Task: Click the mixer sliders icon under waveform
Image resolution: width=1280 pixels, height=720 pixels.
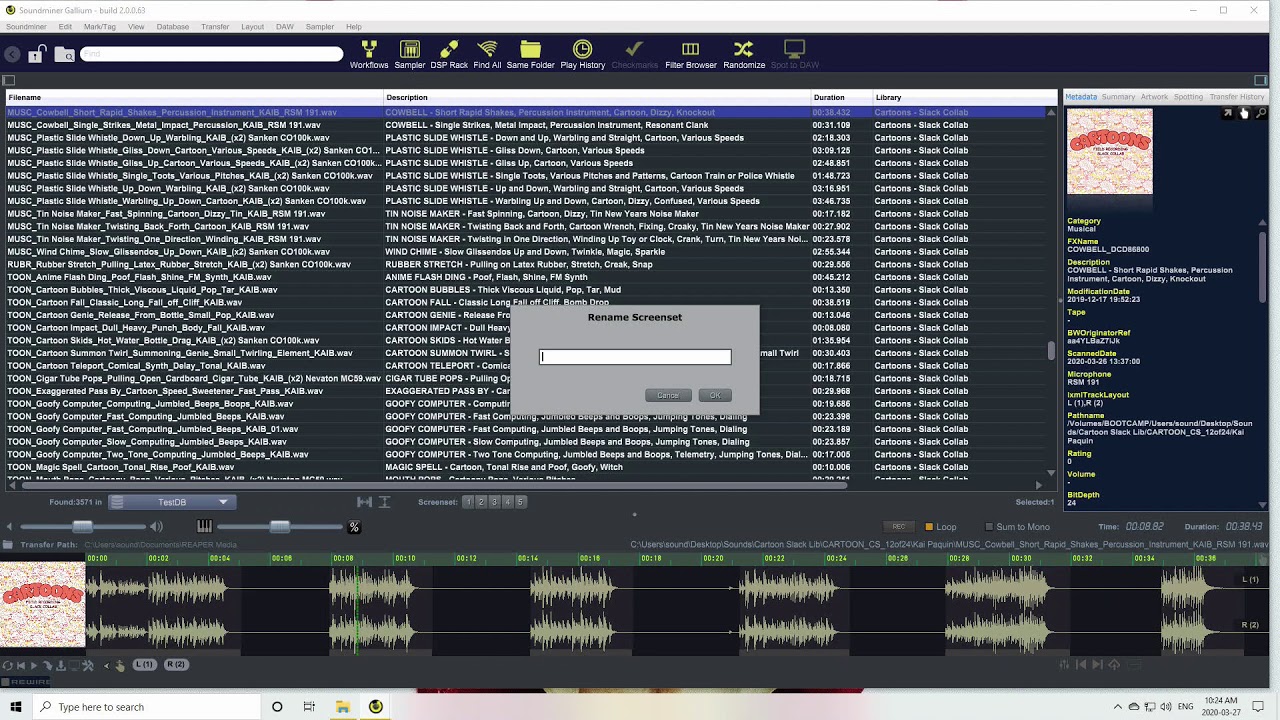Action: [x=1064, y=665]
